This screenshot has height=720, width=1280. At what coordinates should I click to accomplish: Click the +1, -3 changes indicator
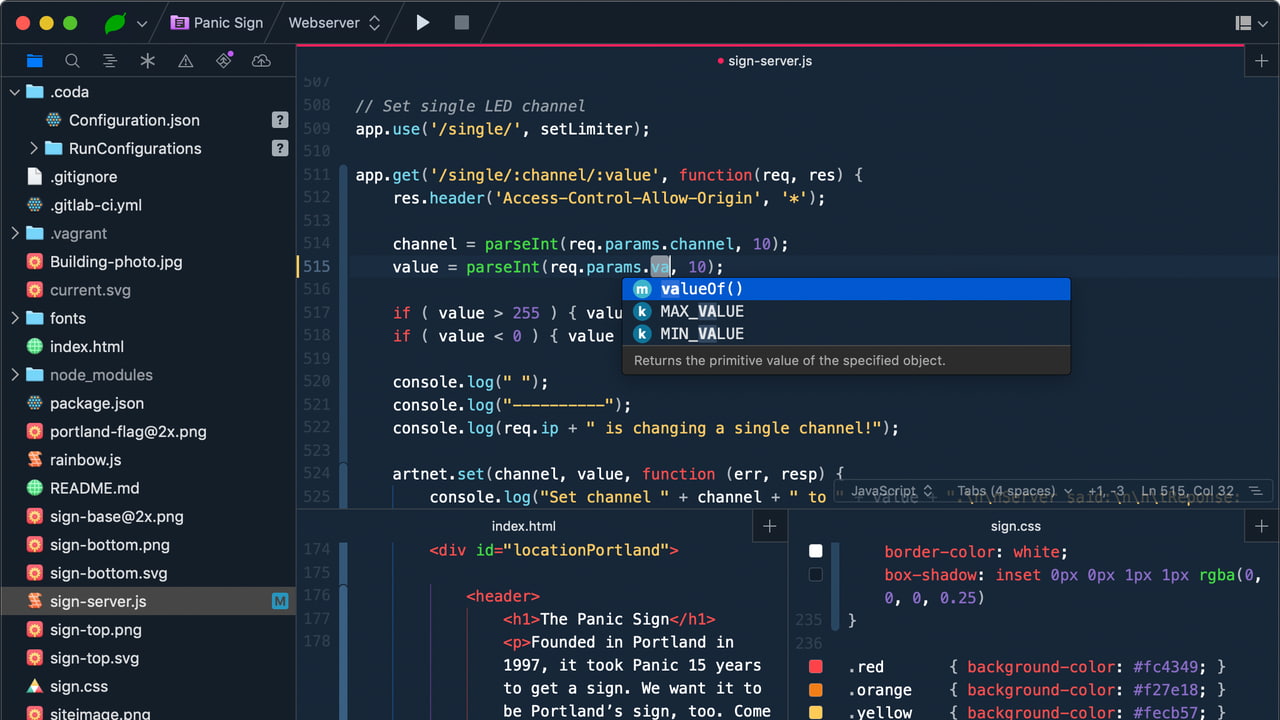pos(1105,491)
